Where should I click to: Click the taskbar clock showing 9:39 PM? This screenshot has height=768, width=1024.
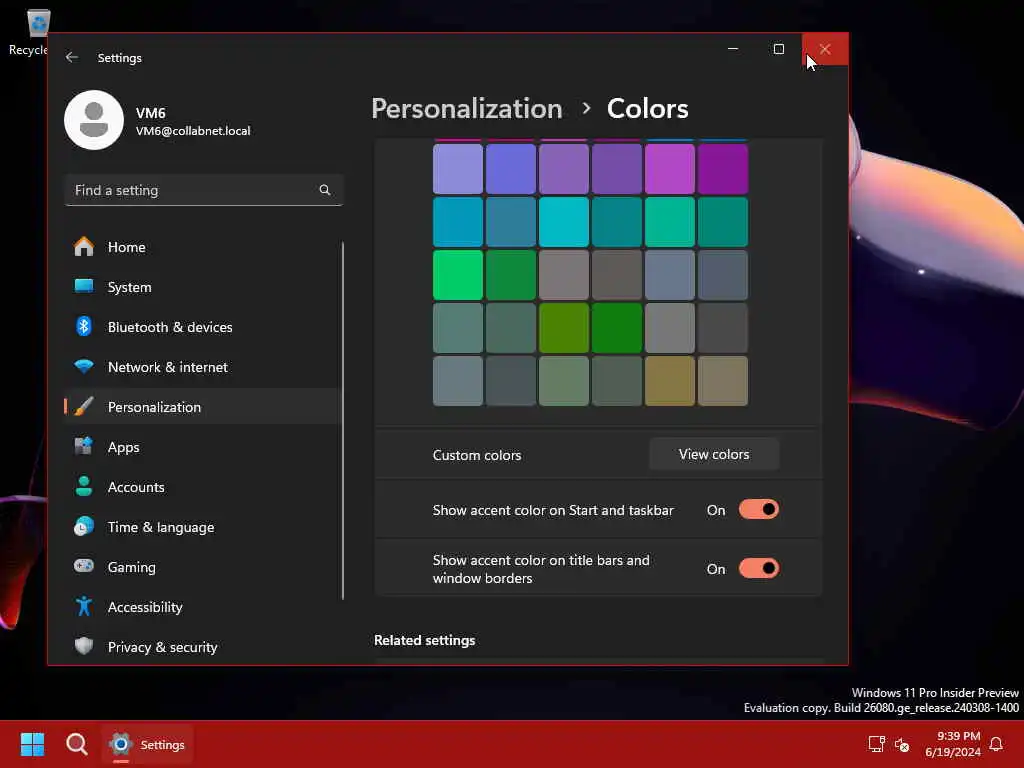point(953,744)
